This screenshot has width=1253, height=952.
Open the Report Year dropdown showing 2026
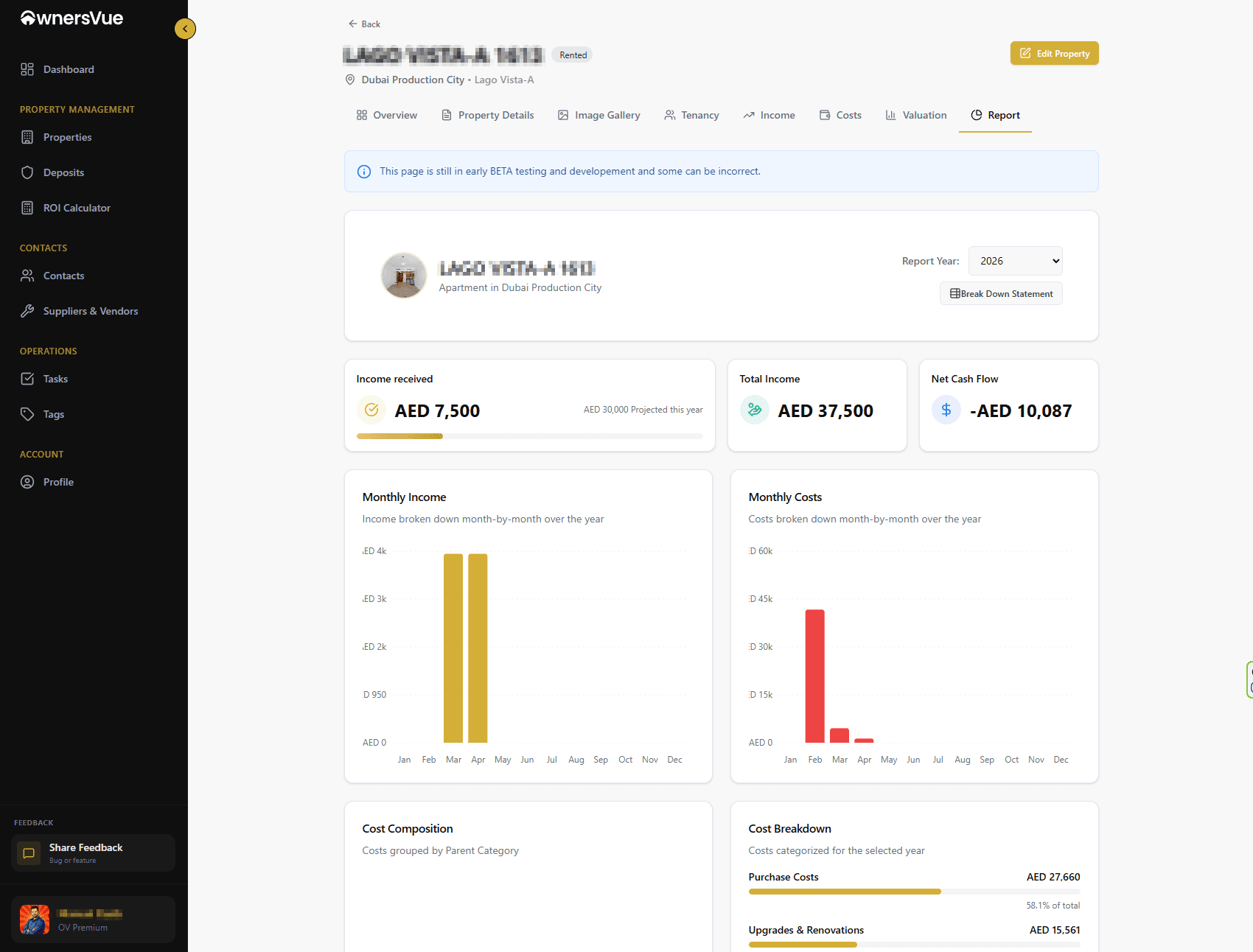pos(1015,260)
